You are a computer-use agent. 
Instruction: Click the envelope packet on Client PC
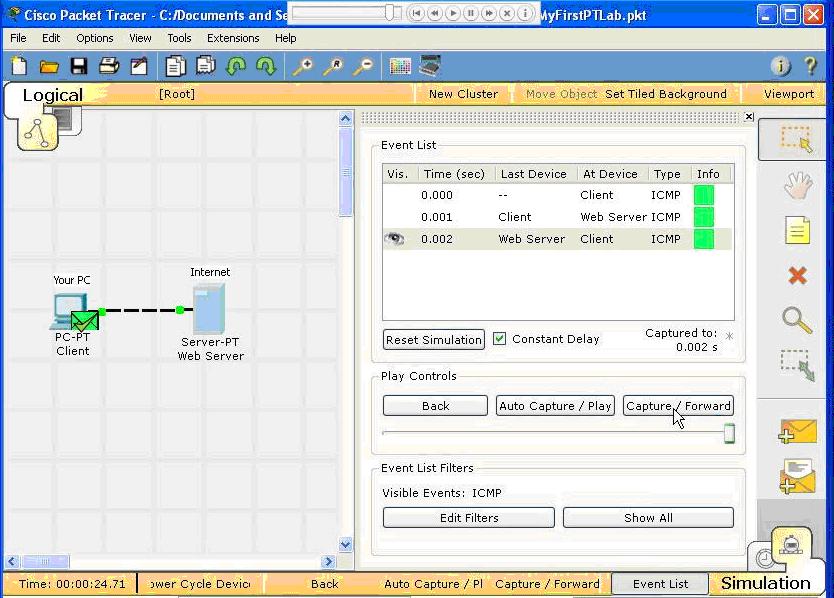(x=85, y=321)
